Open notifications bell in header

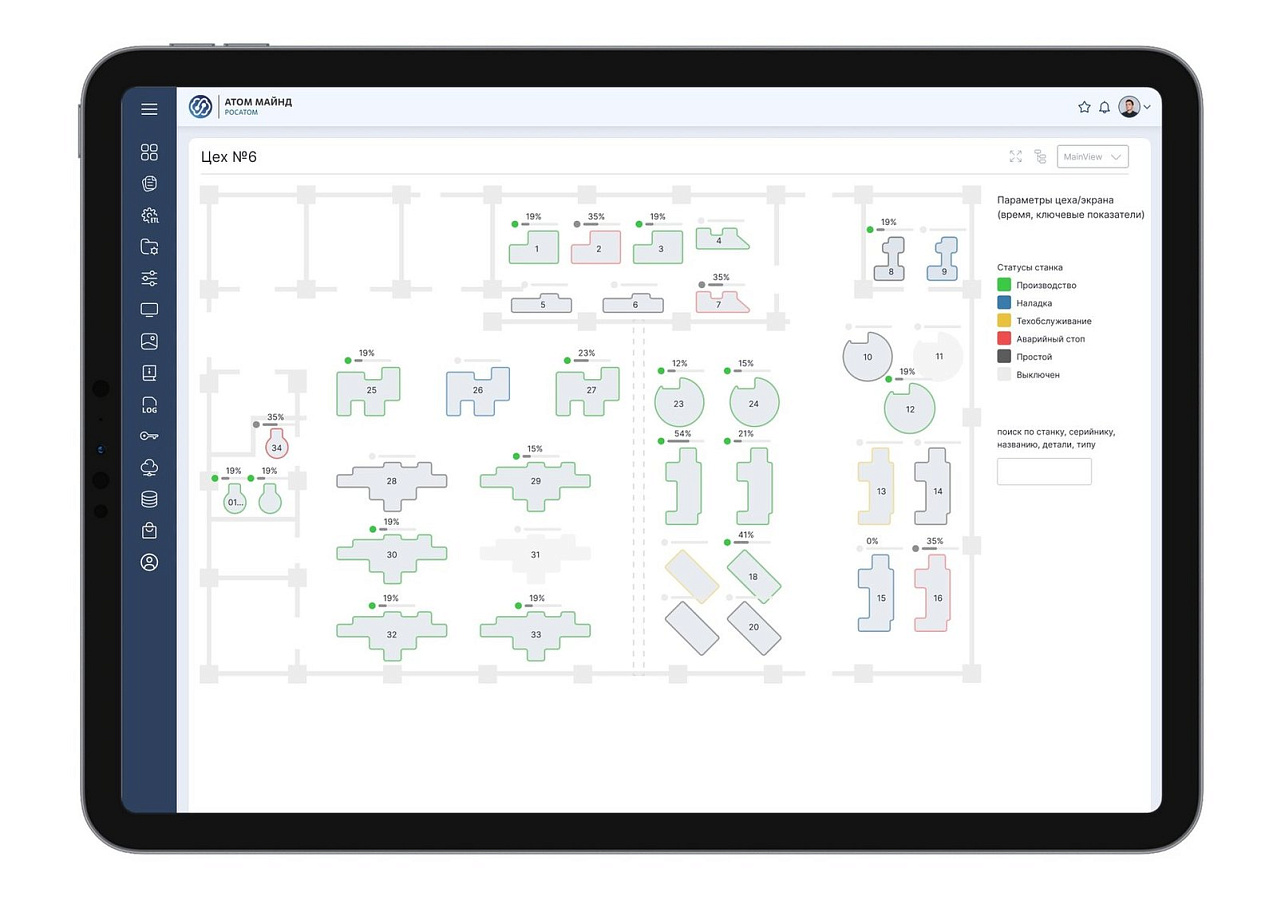(1104, 107)
